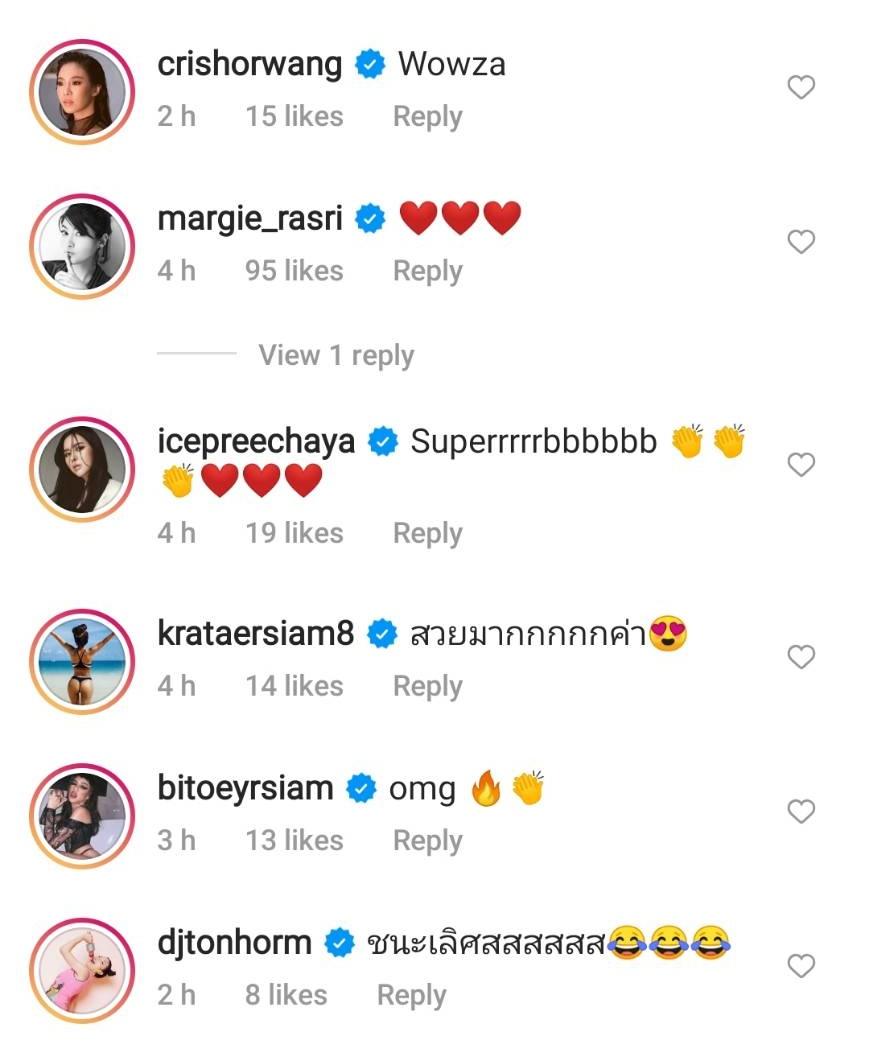The width and height of the screenshot is (869, 1051).
Task: Tap heart on margie_rasri's comment
Action: click(x=801, y=242)
